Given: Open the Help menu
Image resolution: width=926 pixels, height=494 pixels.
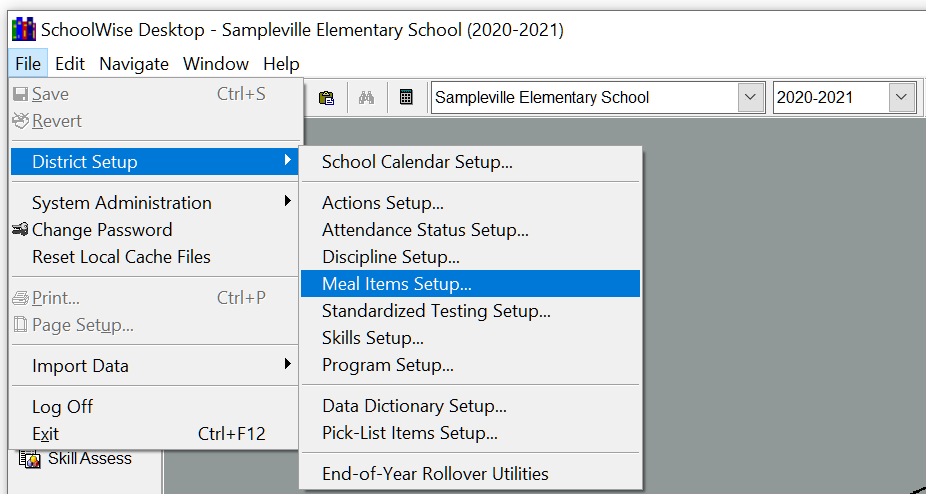Looking at the screenshot, I should 281,63.
